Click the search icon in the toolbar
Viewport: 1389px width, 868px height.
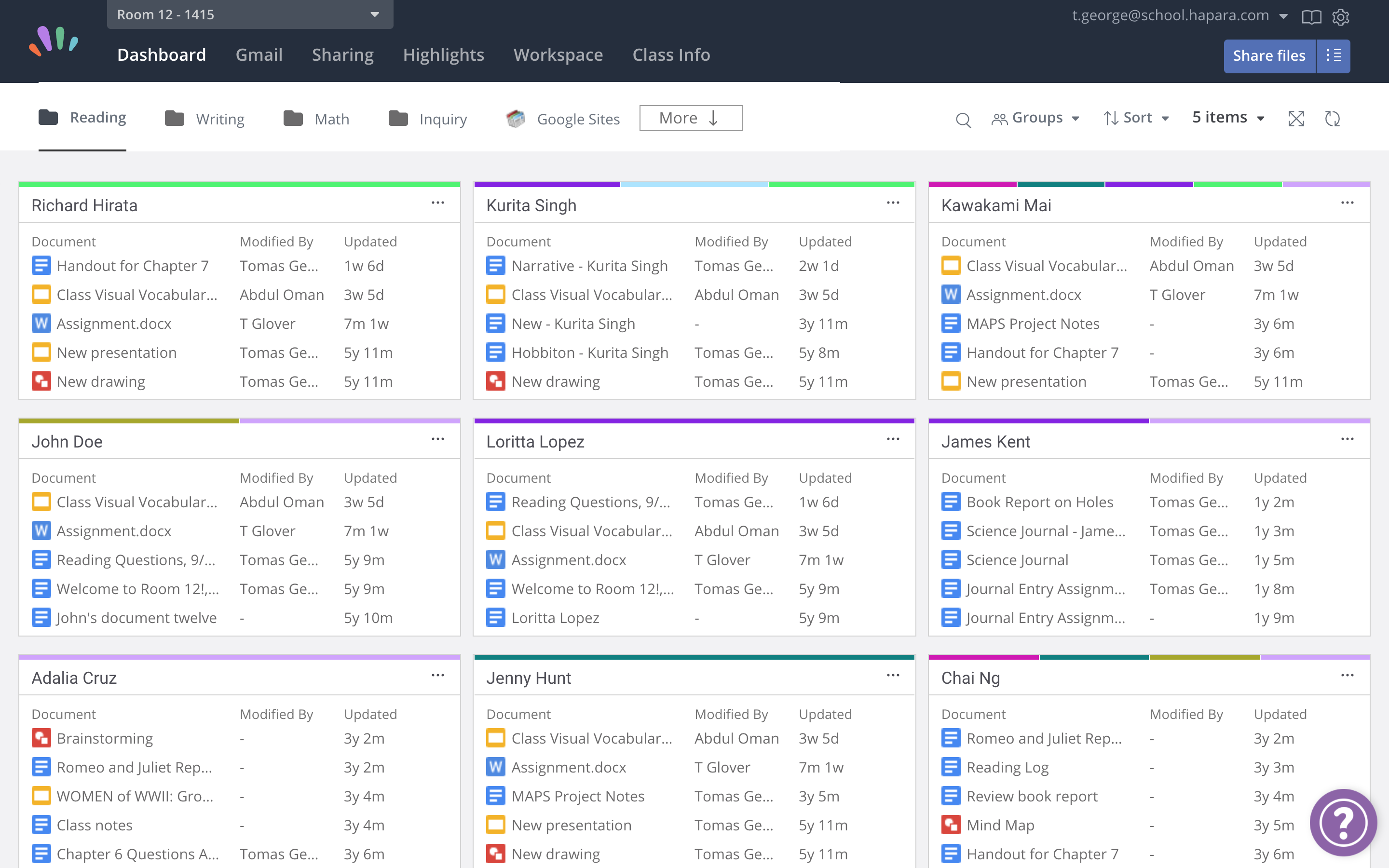coord(963,120)
